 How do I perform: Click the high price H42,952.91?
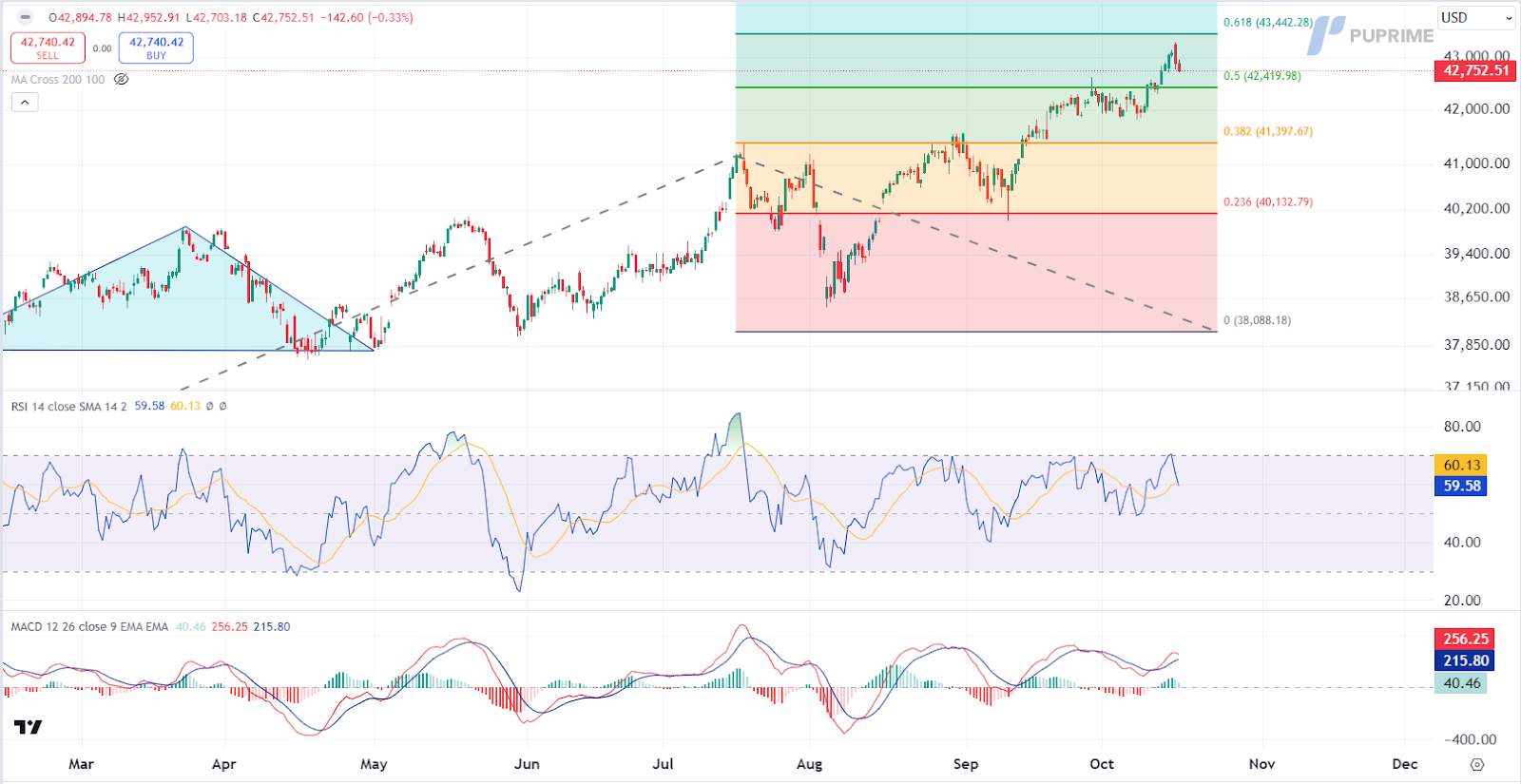pyautogui.click(x=148, y=17)
